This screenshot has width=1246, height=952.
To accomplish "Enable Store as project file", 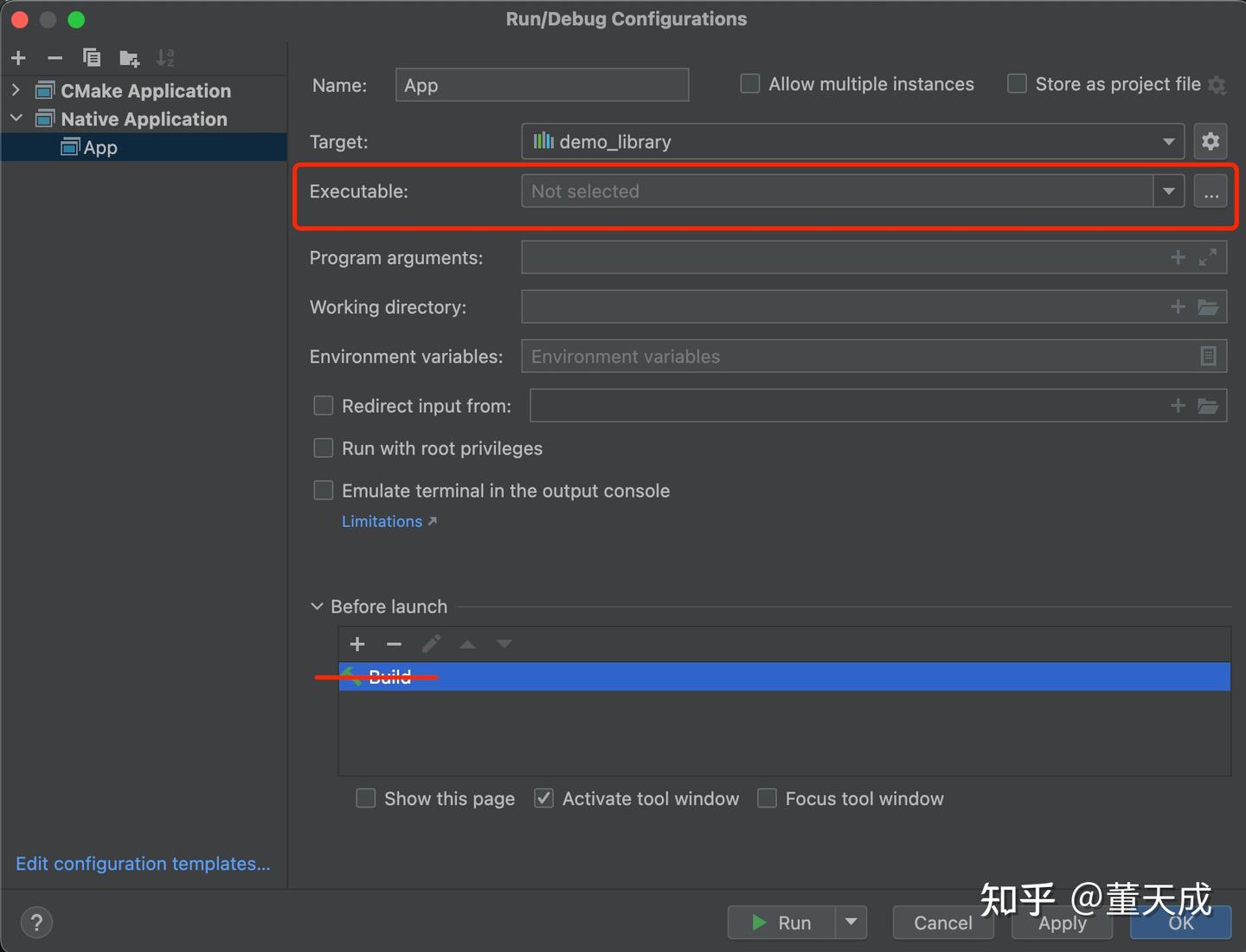I will coord(1017,84).
